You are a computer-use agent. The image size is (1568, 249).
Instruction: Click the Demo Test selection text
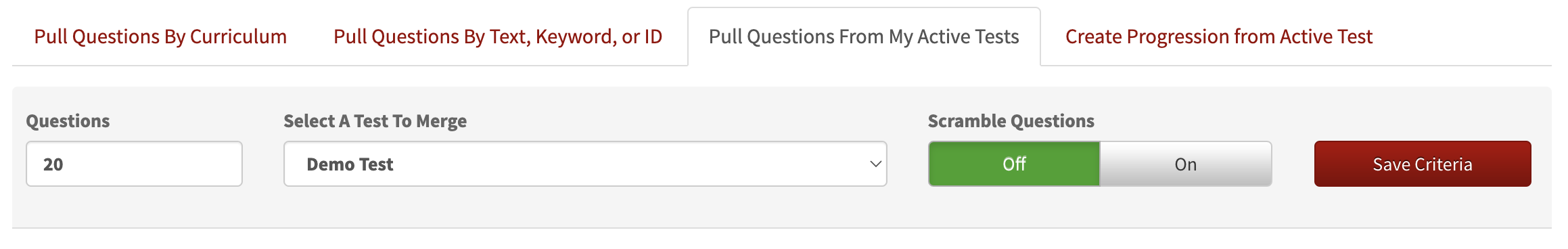click(350, 164)
